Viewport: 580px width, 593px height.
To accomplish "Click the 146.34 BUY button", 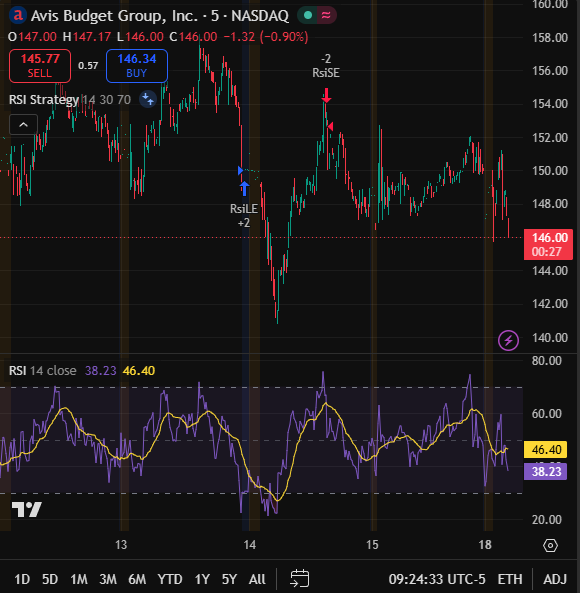I will (x=137, y=66).
